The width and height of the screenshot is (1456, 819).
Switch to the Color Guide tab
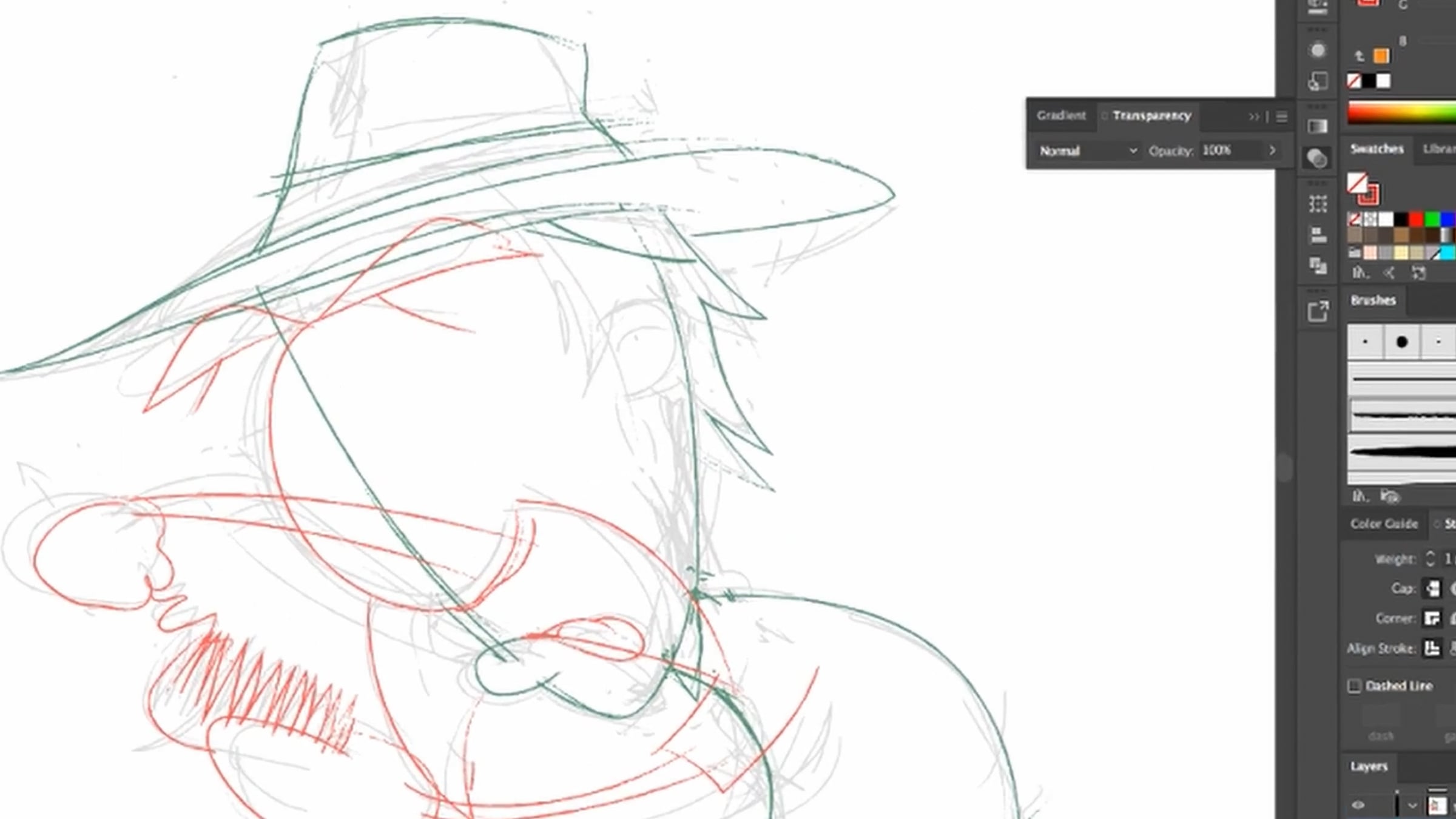(x=1384, y=524)
